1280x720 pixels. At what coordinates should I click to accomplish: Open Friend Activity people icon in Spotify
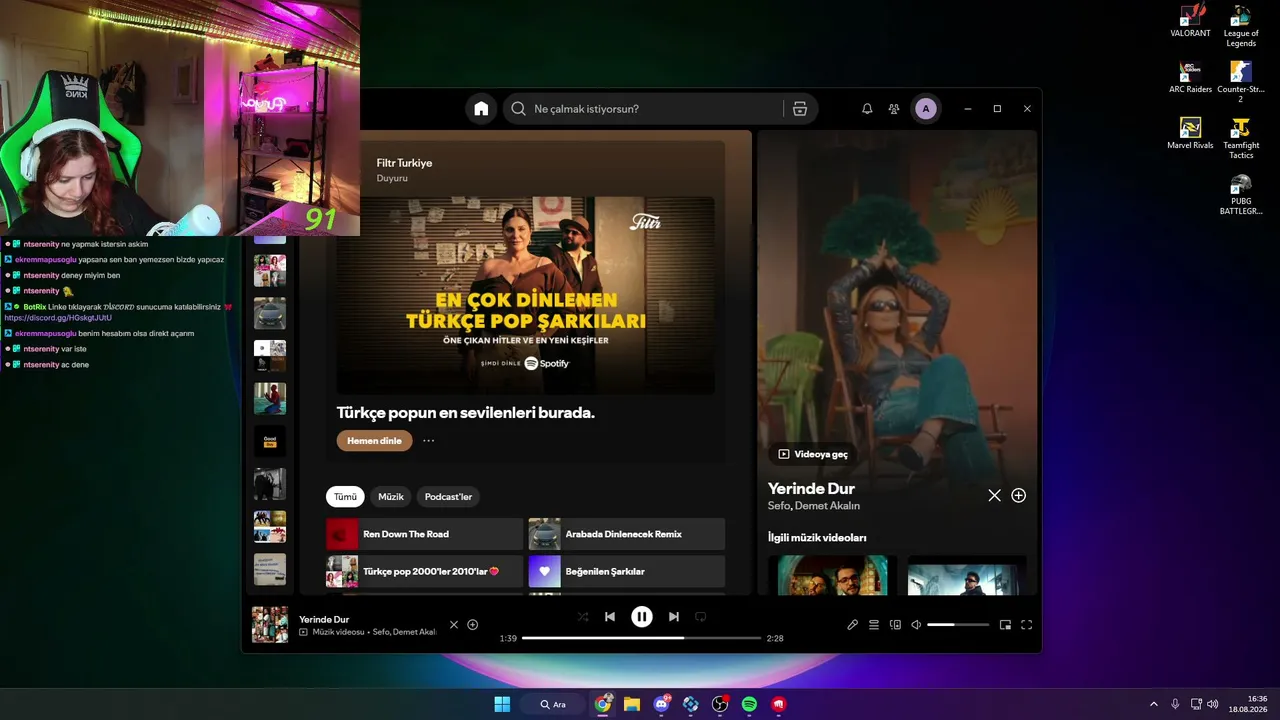(x=894, y=109)
